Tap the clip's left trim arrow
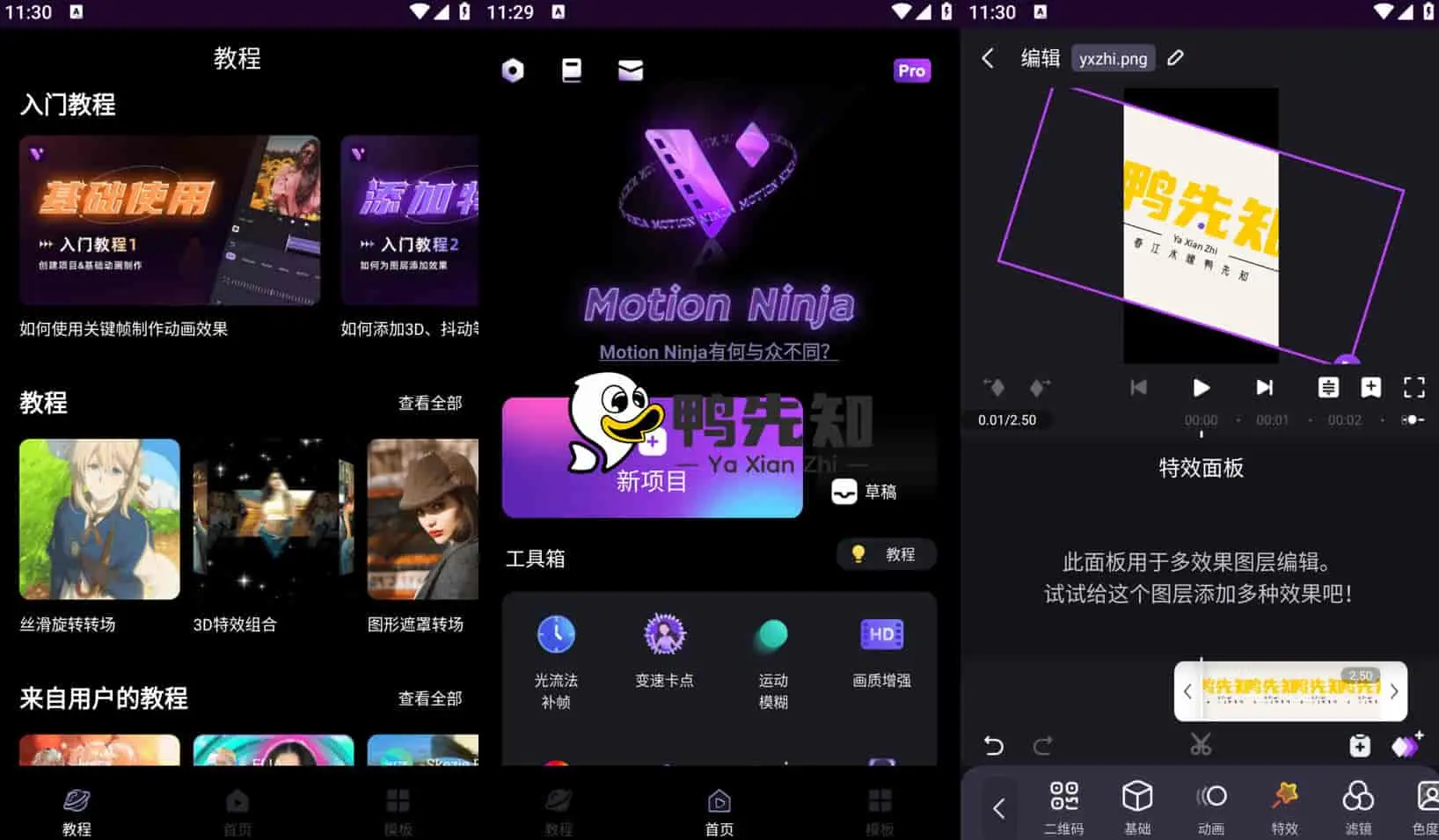This screenshot has width=1439, height=840. pos(1187,691)
